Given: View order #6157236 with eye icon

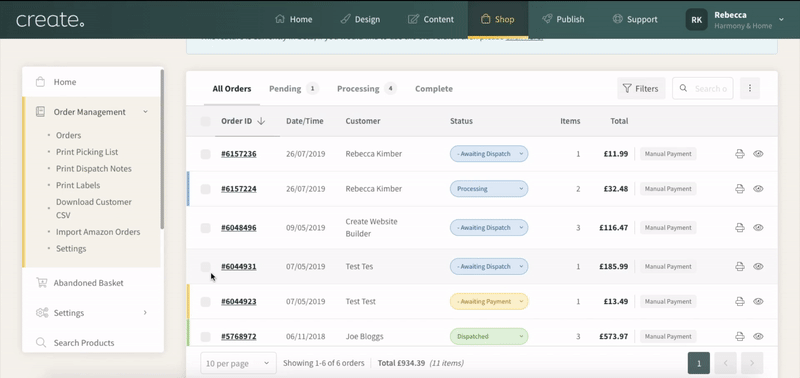Looking at the screenshot, I should [x=758, y=154].
